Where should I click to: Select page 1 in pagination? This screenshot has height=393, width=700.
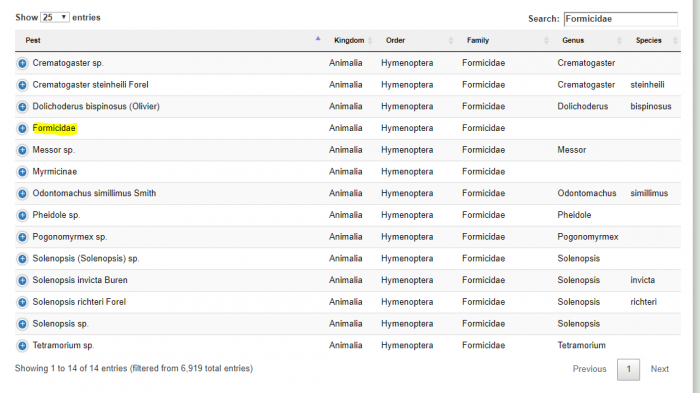click(x=629, y=369)
